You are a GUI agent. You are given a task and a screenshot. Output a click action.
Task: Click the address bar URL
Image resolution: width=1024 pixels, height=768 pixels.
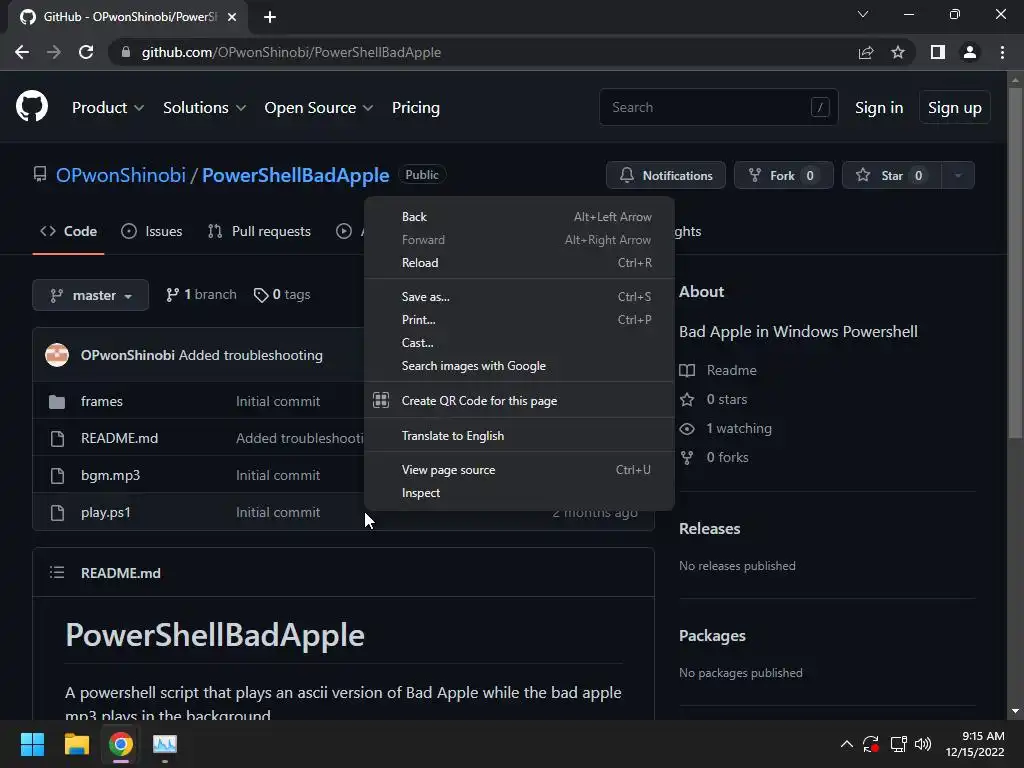(291, 52)
